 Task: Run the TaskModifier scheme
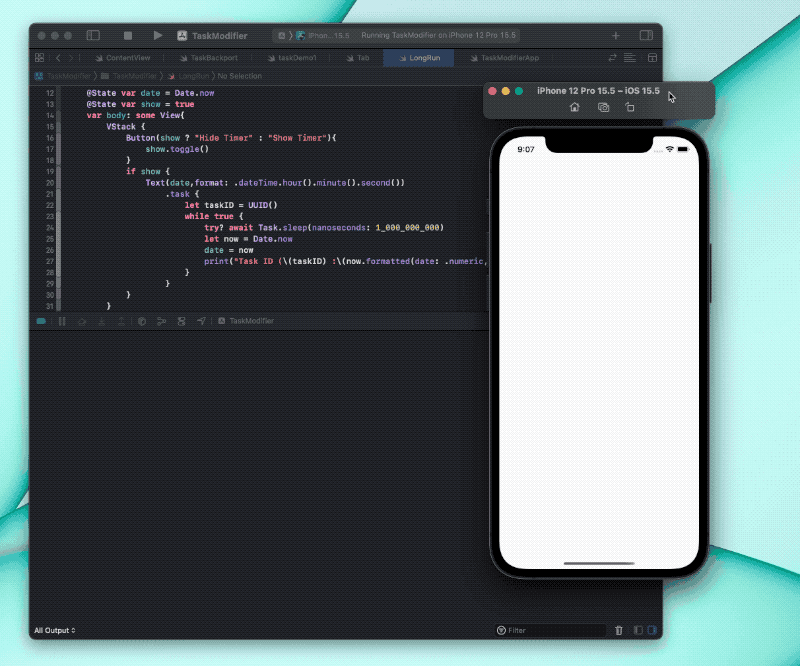click(159, 35)
